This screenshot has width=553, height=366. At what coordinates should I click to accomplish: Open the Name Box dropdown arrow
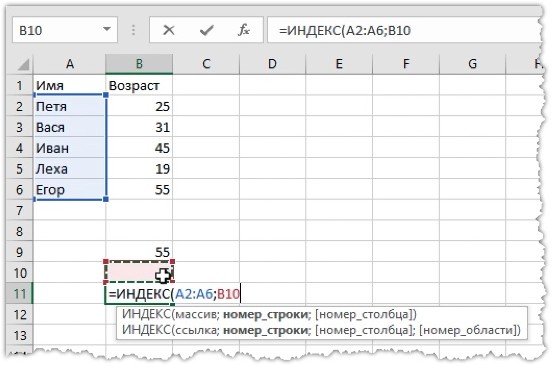pos(107,30)
